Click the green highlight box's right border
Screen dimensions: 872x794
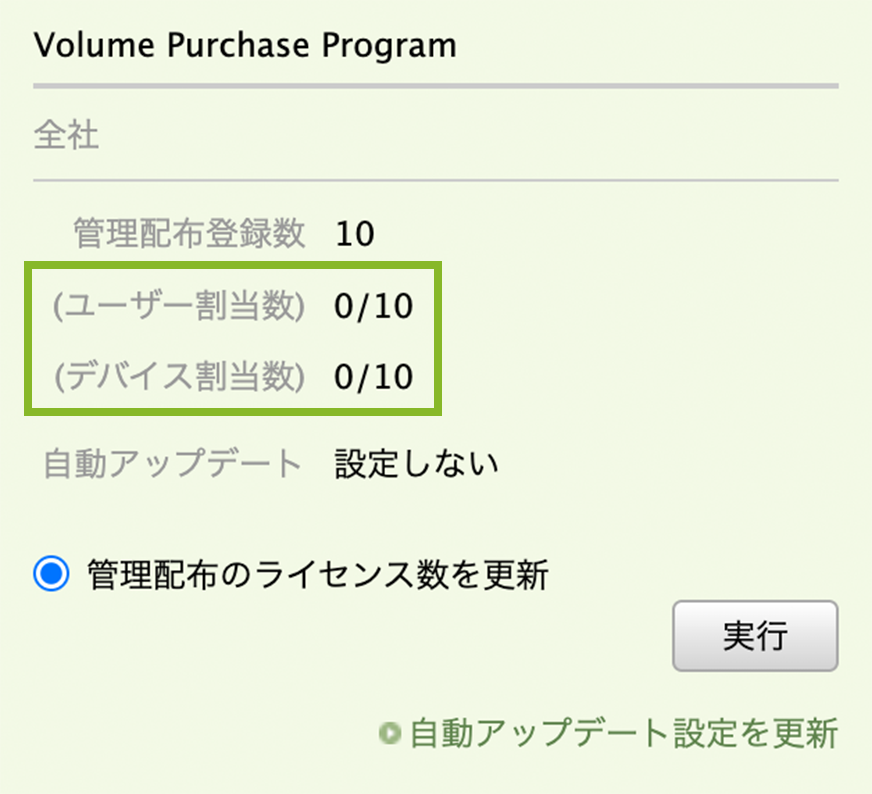coord(436,338)
